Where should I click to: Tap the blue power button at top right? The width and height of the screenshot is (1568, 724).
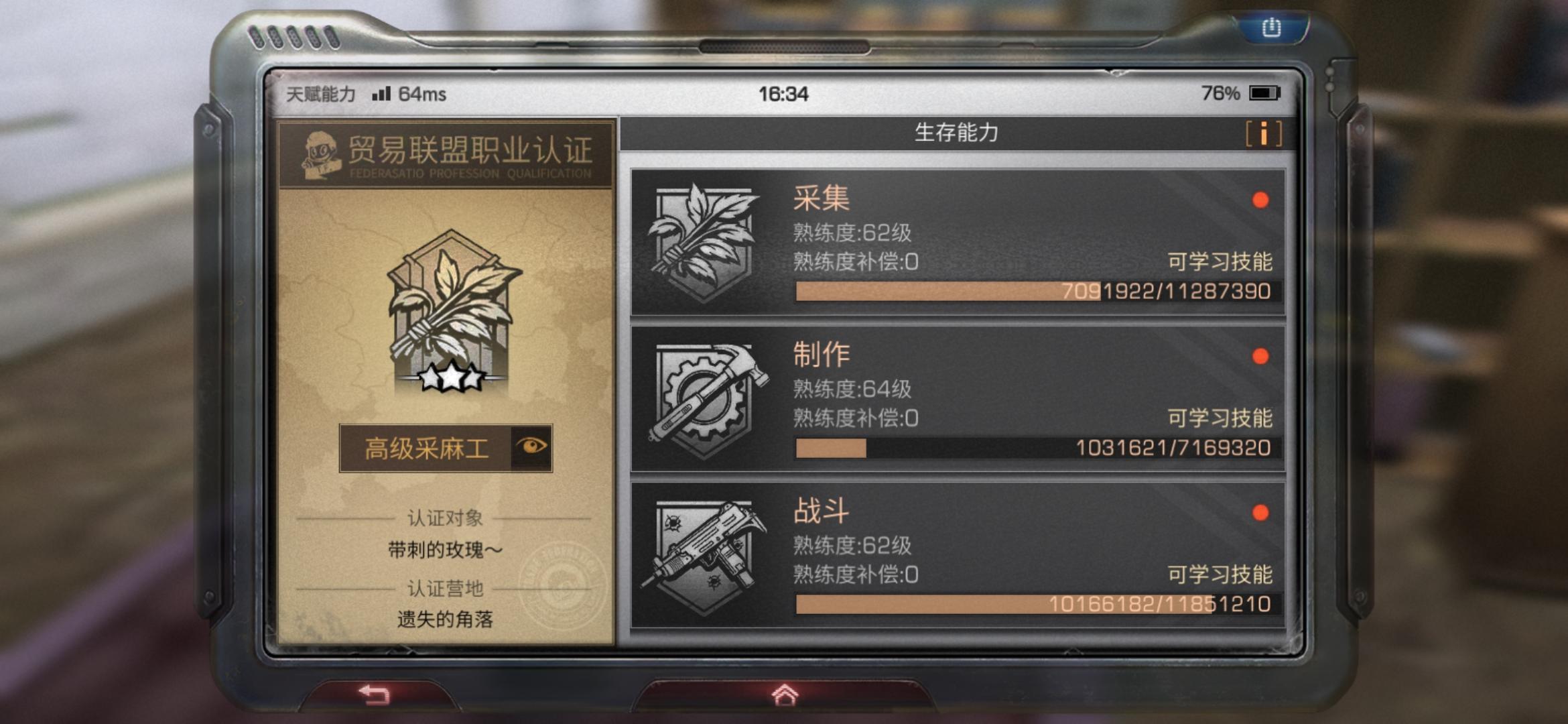click(x=1271, y=28)
